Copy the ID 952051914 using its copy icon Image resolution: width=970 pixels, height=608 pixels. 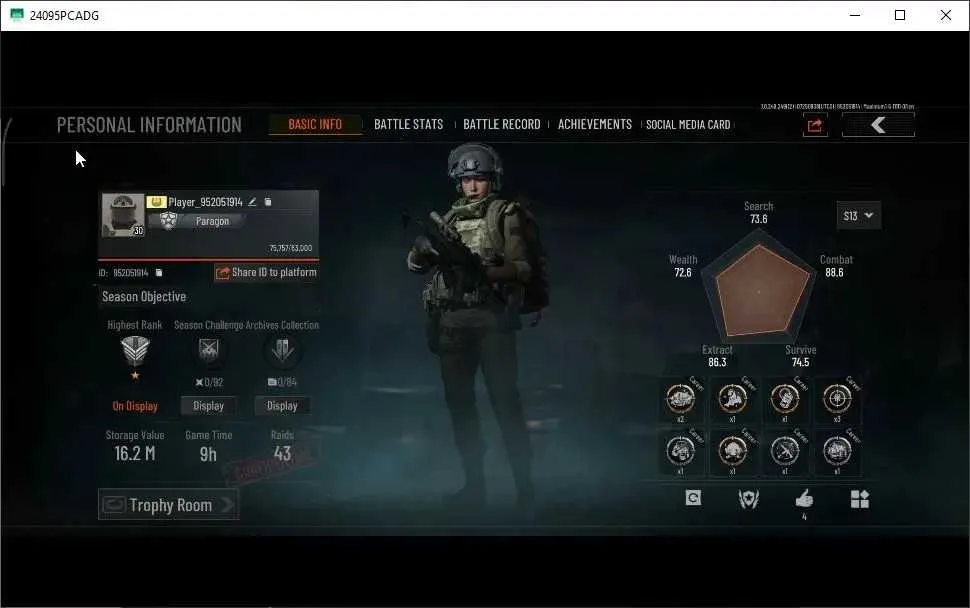point(159,273)
